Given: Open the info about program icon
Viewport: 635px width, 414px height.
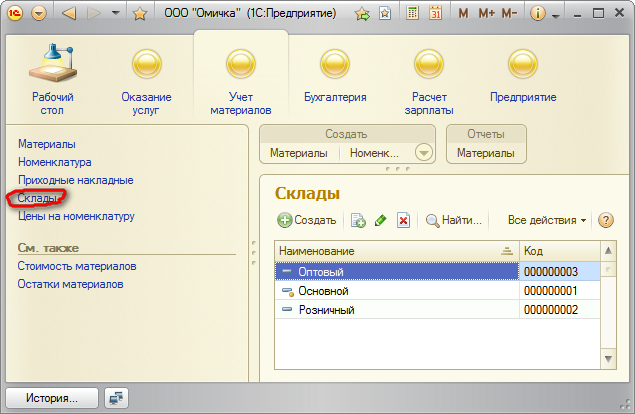Looking at the screenshot, I should click(x=538, y=14).
